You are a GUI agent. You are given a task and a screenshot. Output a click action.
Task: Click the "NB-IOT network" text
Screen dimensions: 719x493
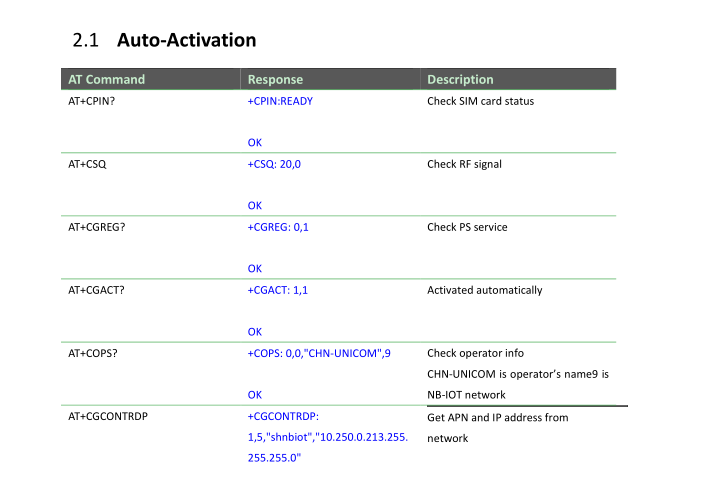(x=466, y=395)
